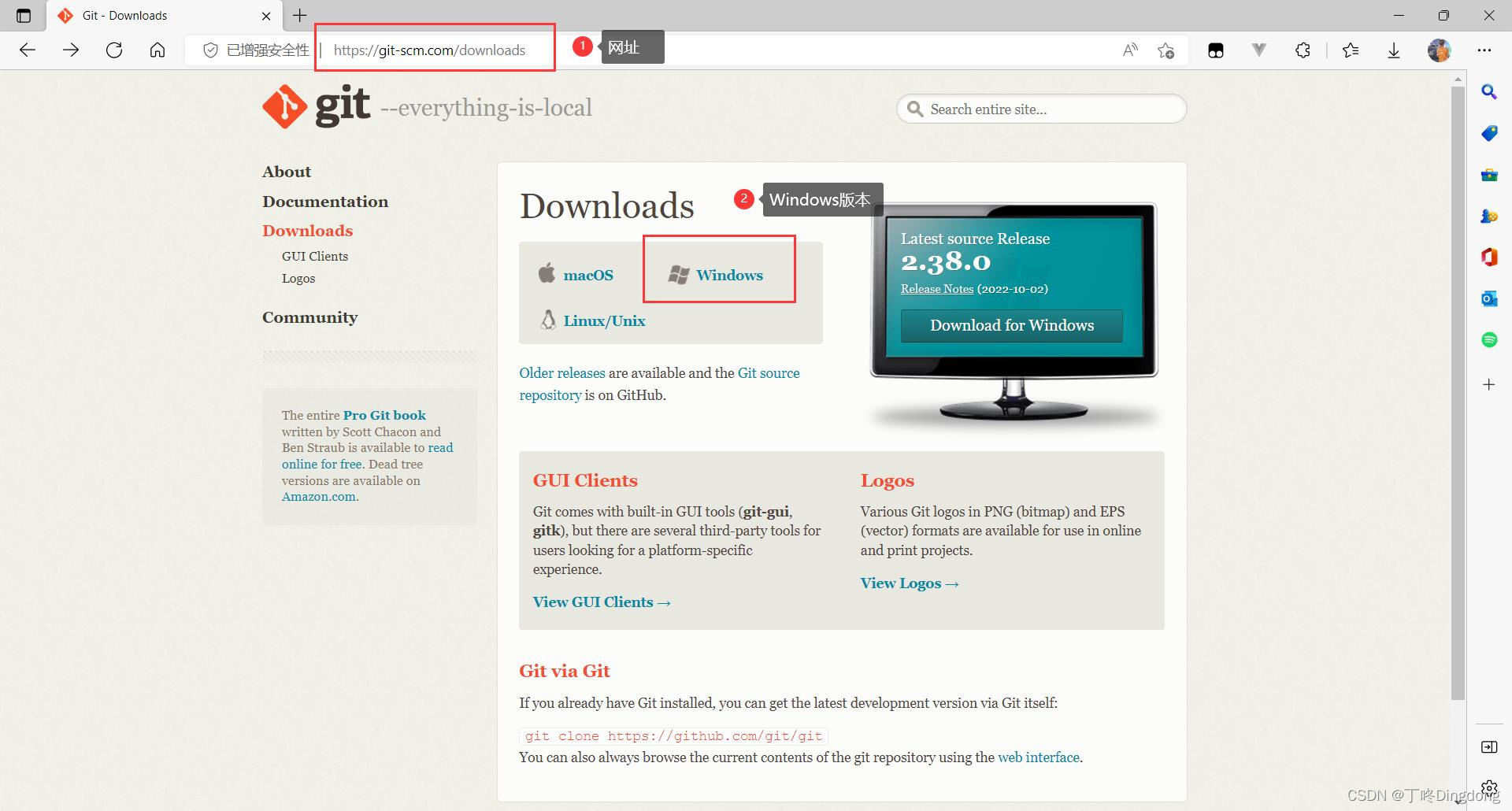Open the Favorites list icon

coord(1351,50)
